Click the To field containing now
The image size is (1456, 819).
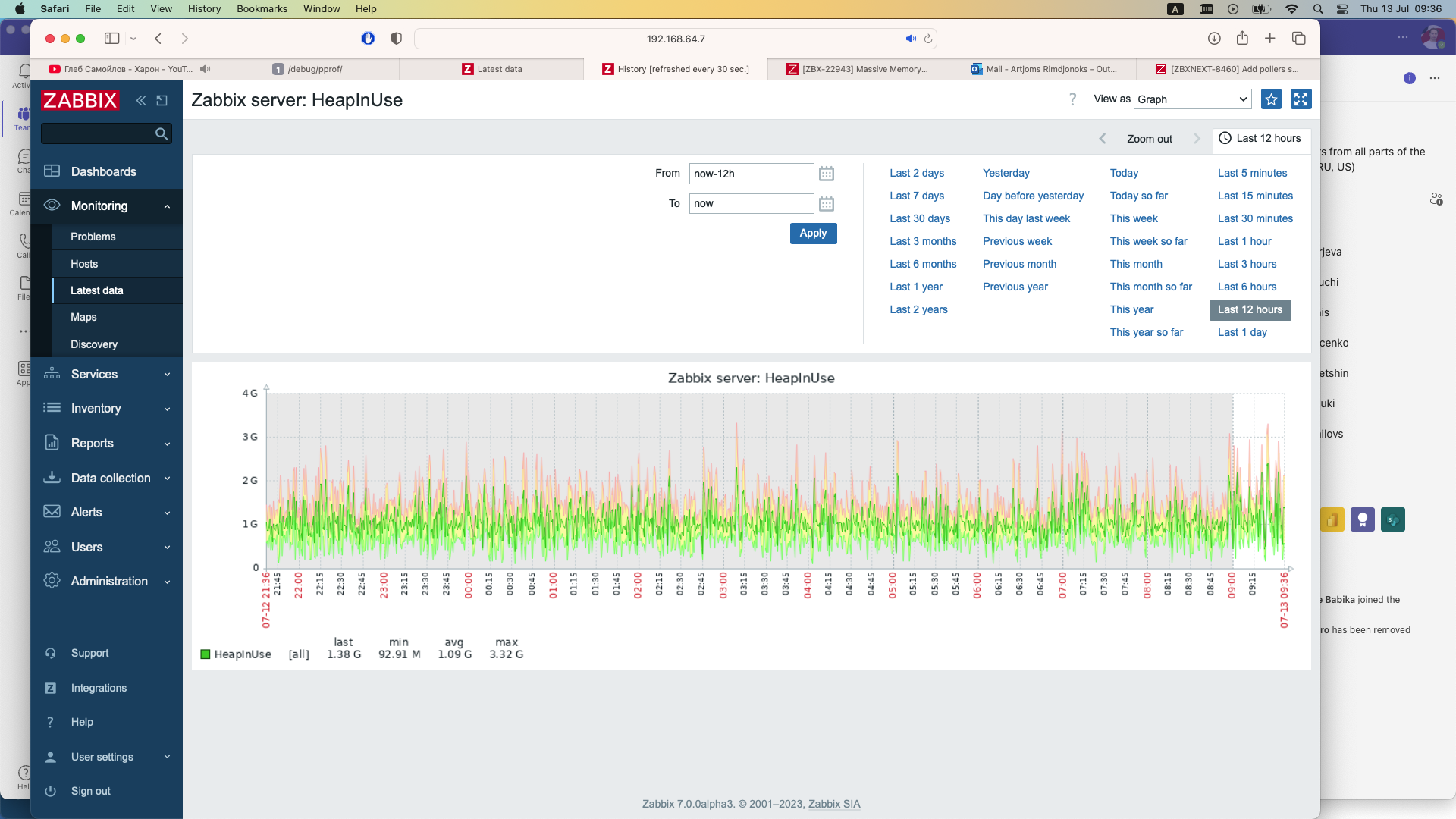coord(751,203)
